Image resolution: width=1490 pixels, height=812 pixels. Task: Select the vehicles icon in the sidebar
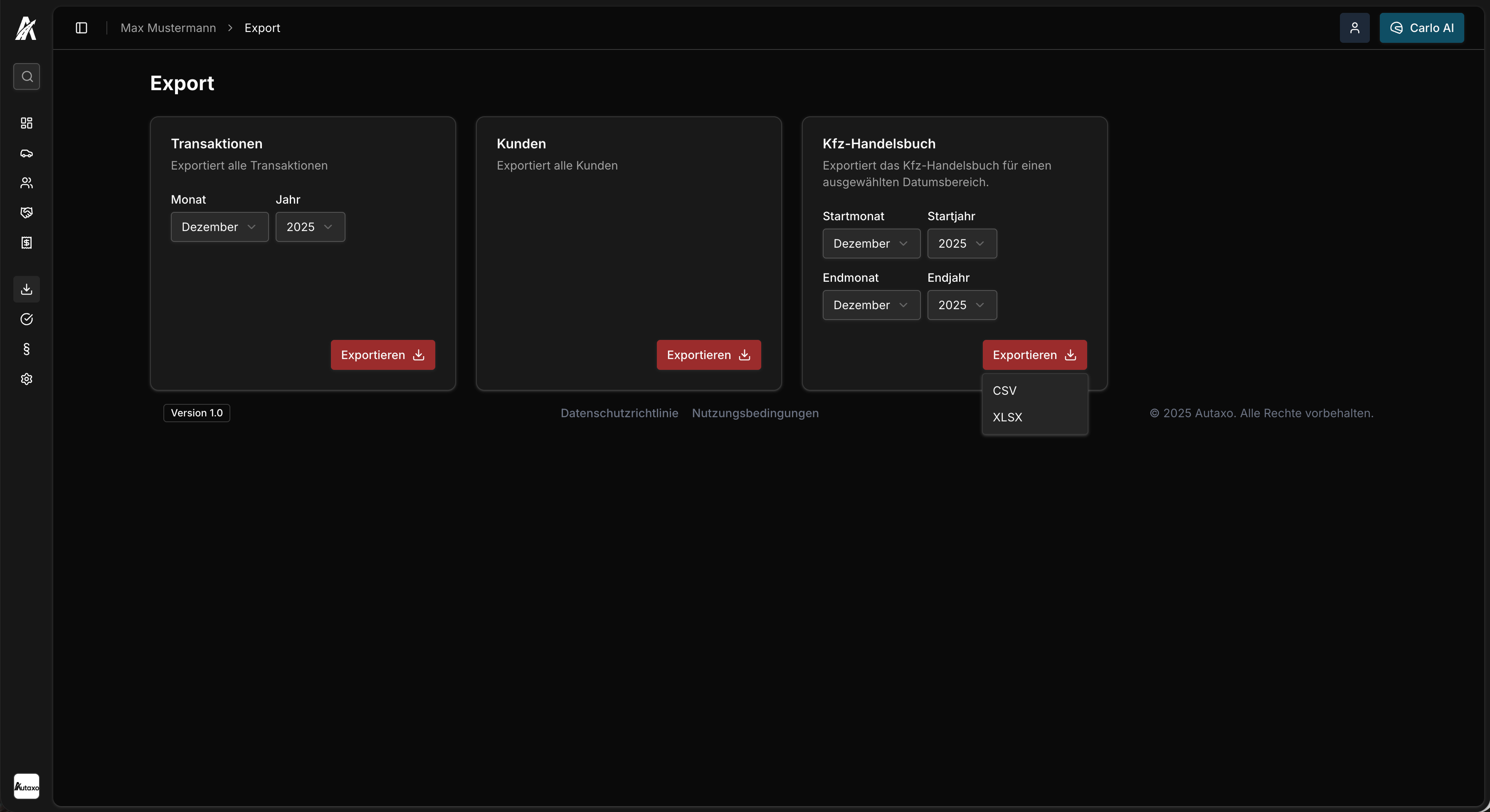coord(26,154)
